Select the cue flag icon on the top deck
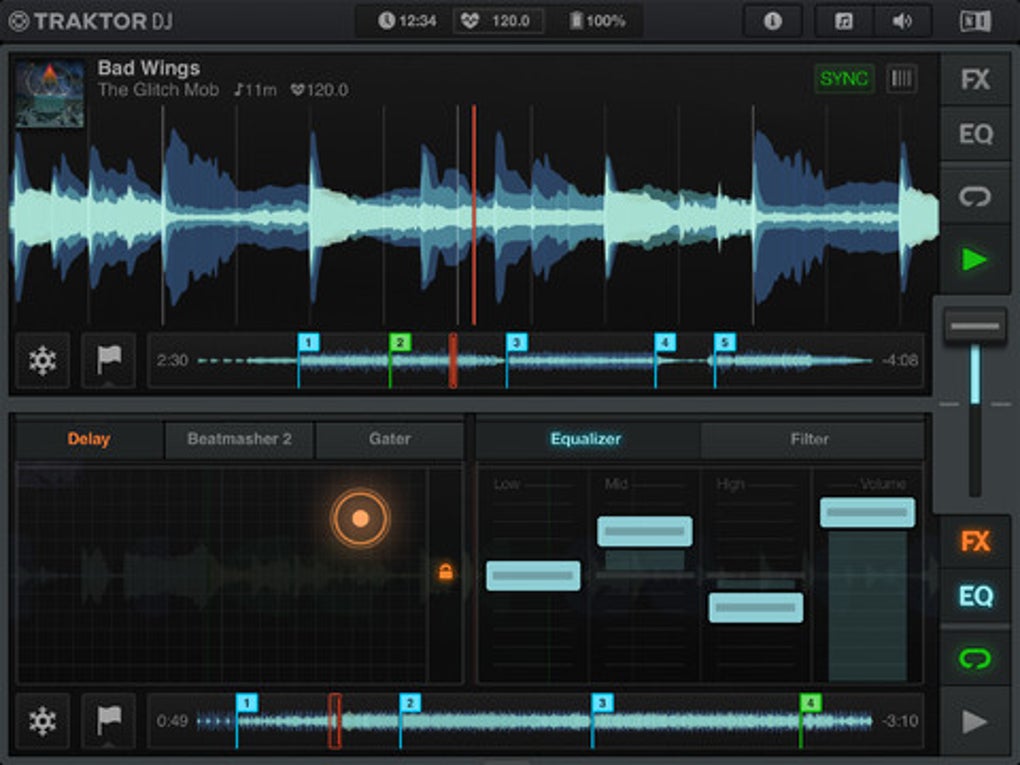 (x=107, y=359)
